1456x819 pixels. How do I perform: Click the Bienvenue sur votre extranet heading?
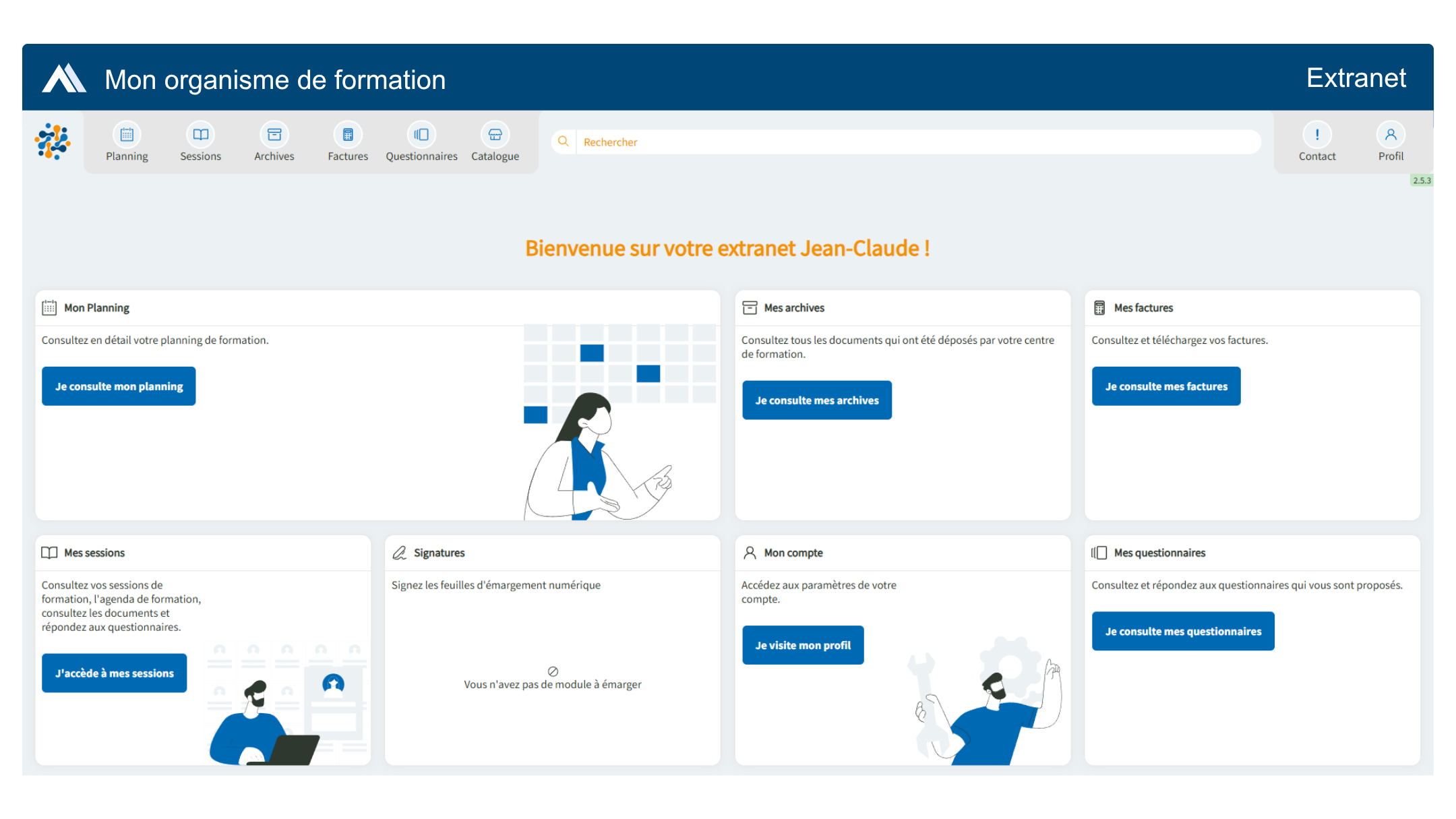(x=728, y=248)
